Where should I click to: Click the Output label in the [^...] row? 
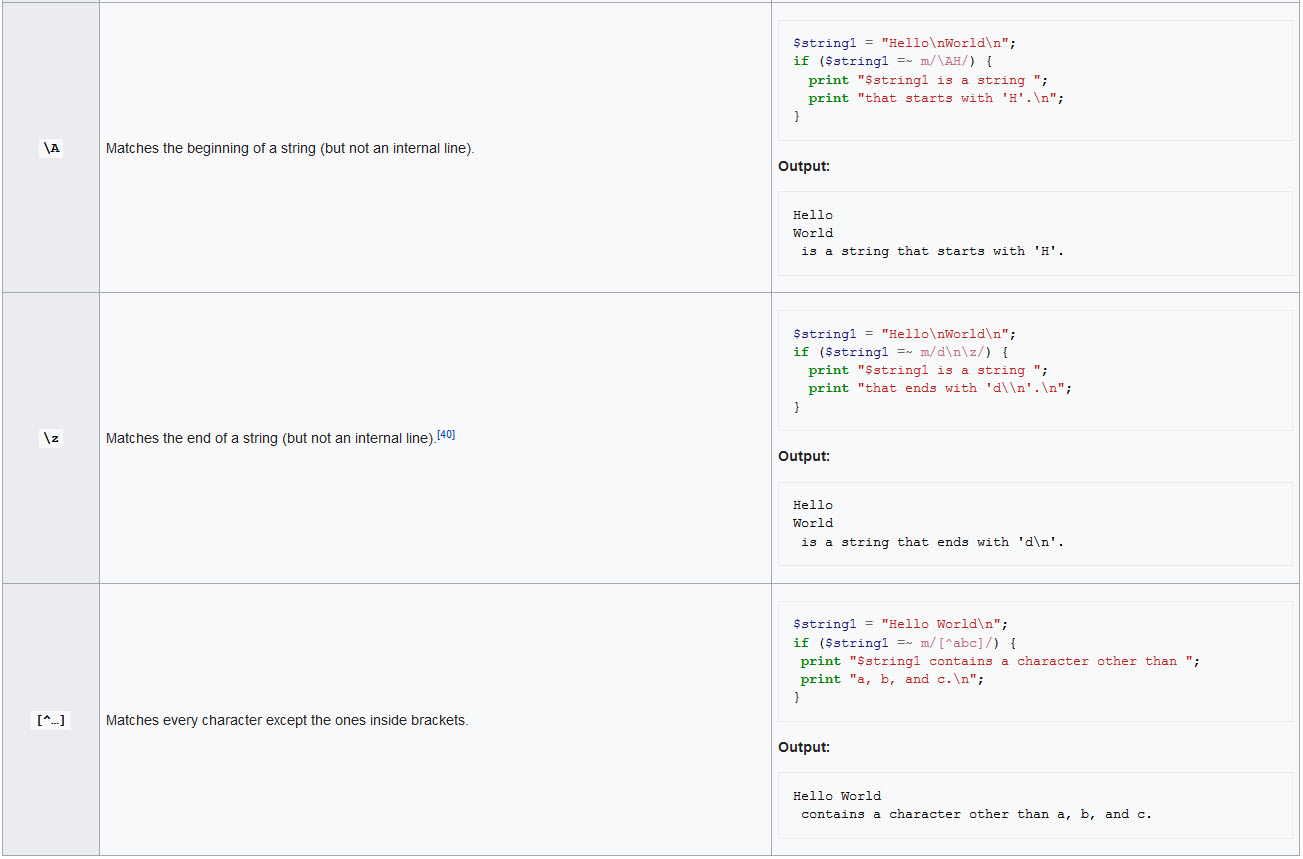(x=804, y=747)
